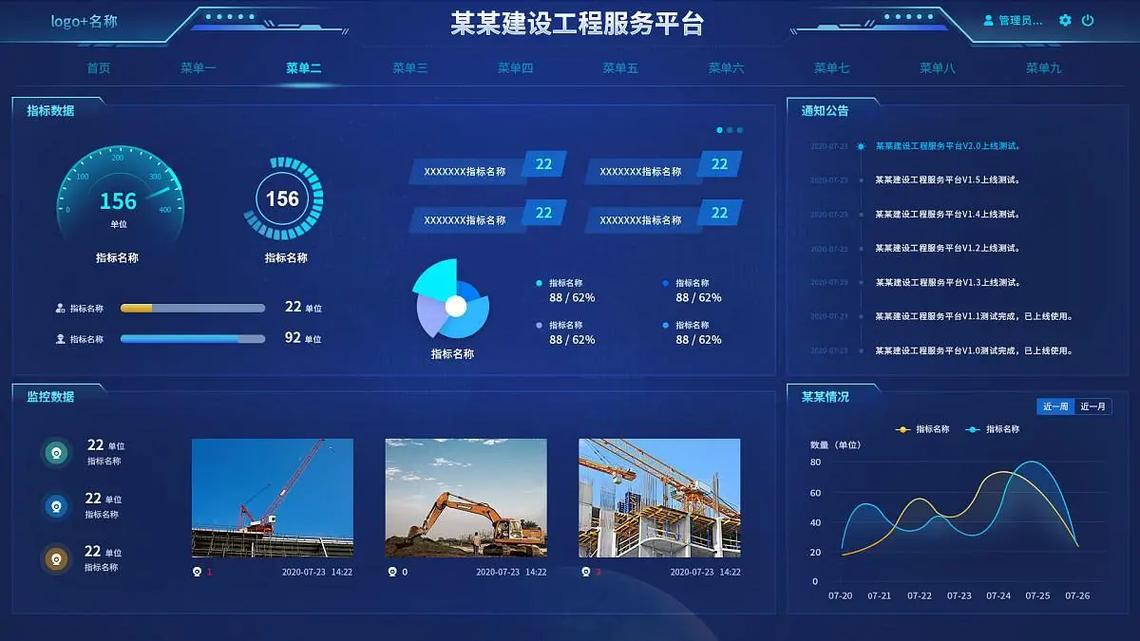The height and width of the screenshot is (641, 1140).
Task: Select the 近一周 time range option
Action: tap(1053, 406)
